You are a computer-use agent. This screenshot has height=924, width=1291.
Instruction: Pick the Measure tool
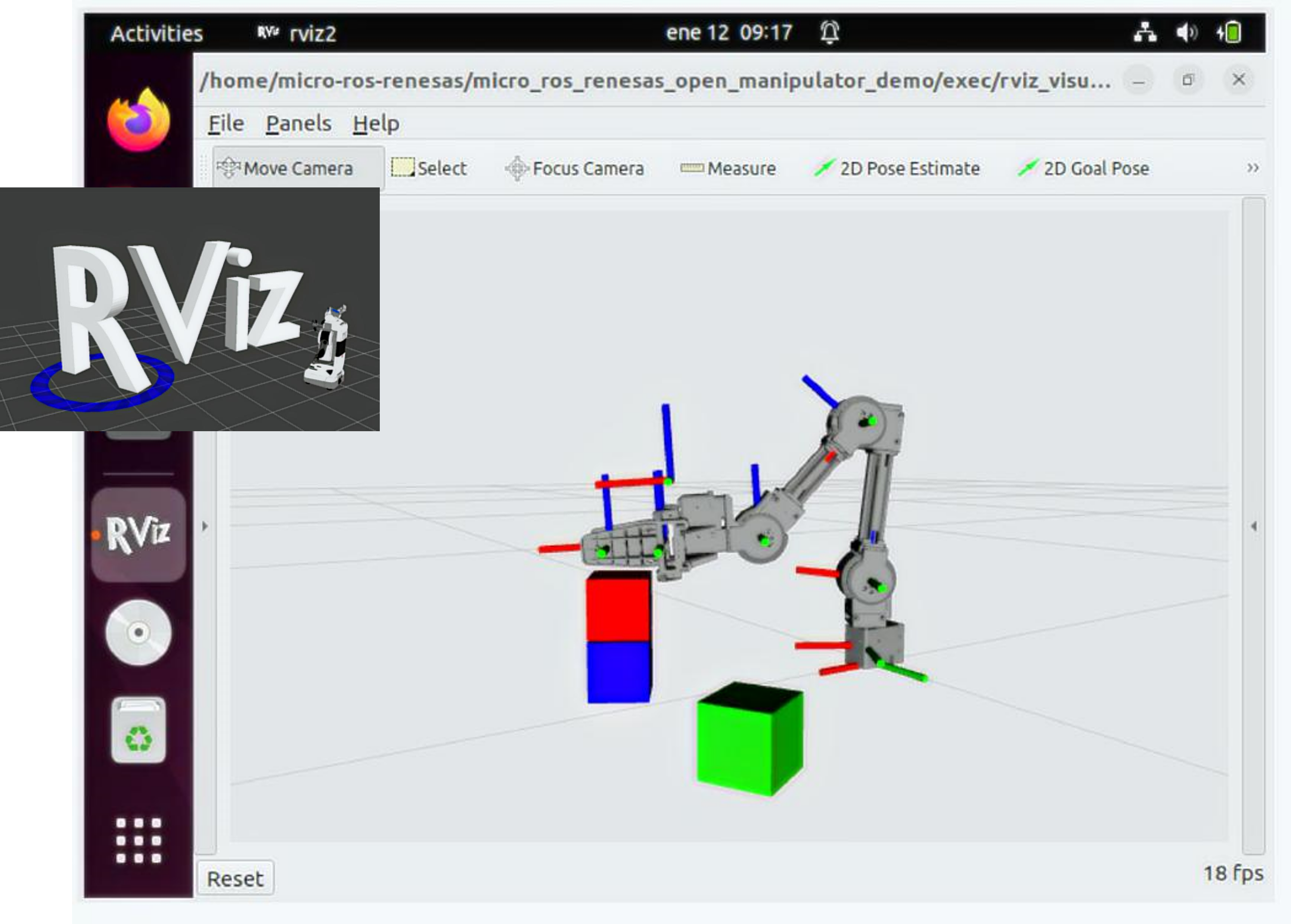click(728, 168)
